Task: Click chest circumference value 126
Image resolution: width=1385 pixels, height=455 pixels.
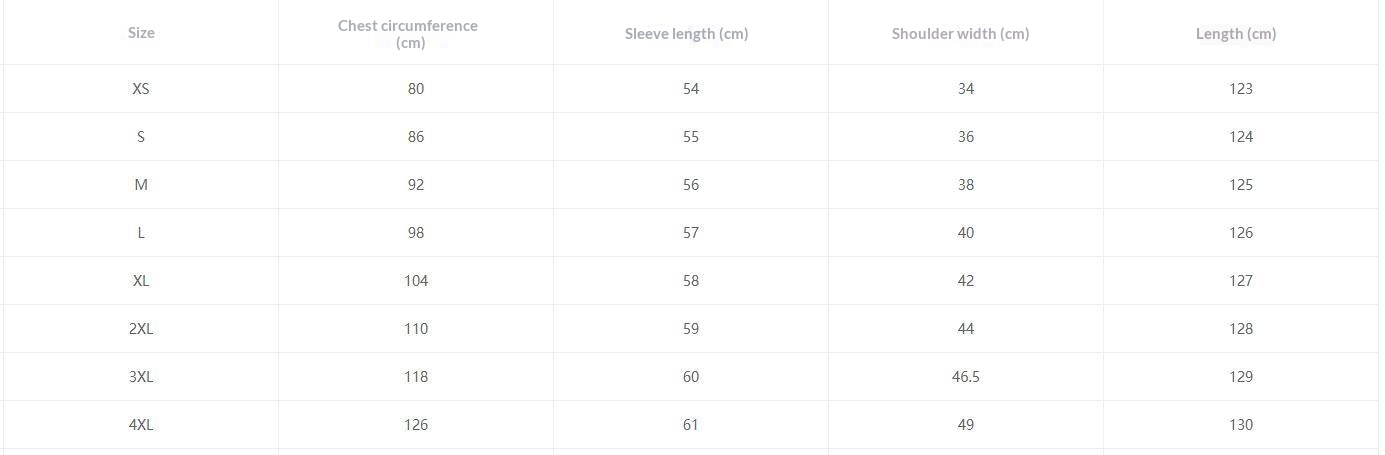Action: click(x=416, y=425)
